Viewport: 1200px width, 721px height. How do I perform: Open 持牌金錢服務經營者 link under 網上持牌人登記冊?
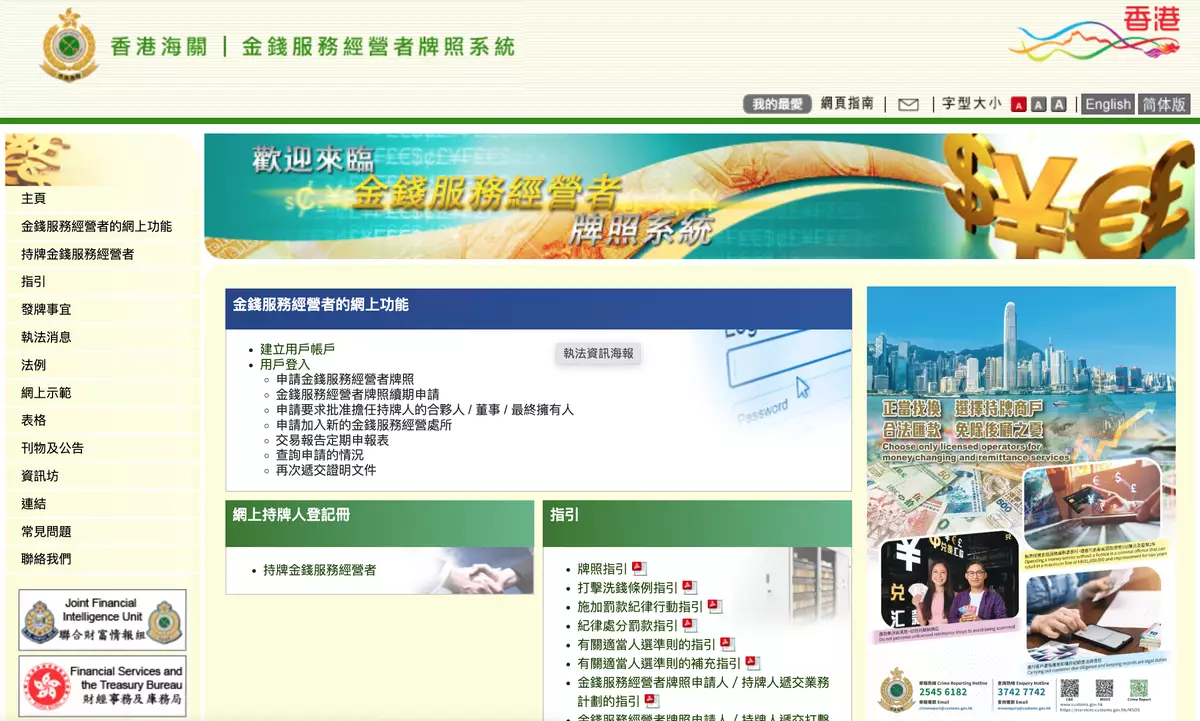320,570
